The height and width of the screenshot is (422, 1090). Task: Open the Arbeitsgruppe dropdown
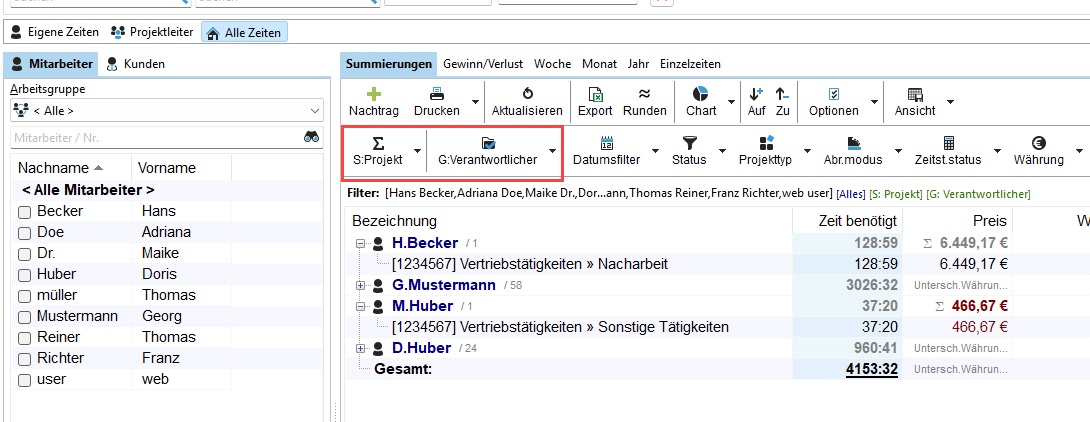pyautogui.click(x=166, y=111)
